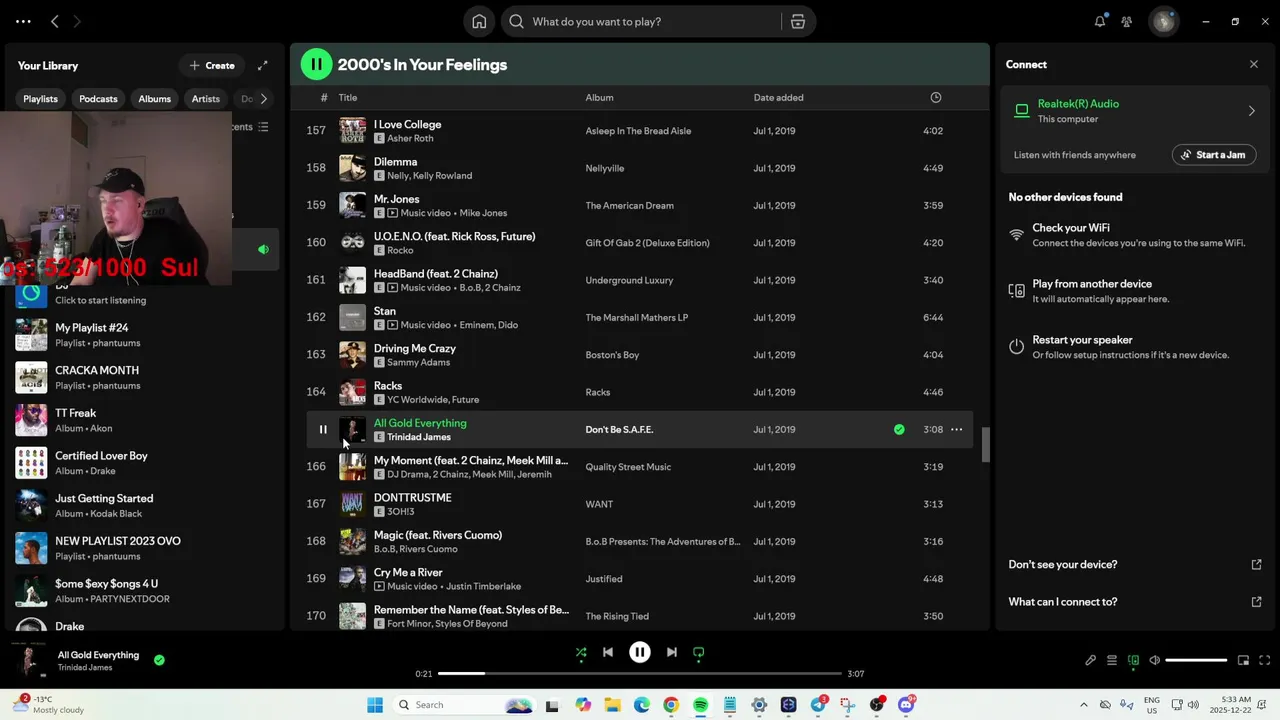The height and width of the screenshot is (720, 1280).
Task: Show hidden tray icons chevron
Action: tap(1083, 705)
